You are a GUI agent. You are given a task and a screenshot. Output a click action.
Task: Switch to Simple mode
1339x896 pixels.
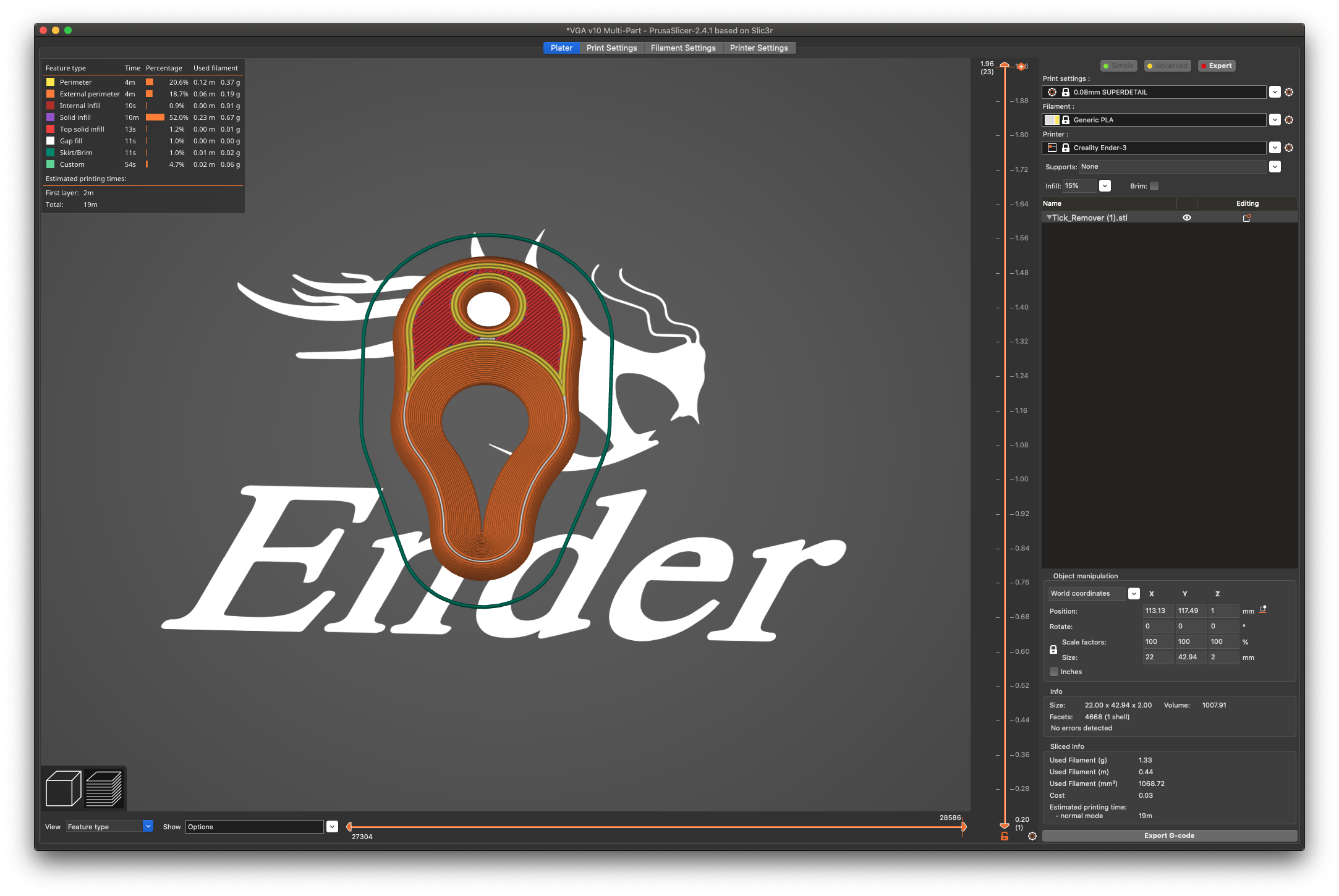(1118, 66)
